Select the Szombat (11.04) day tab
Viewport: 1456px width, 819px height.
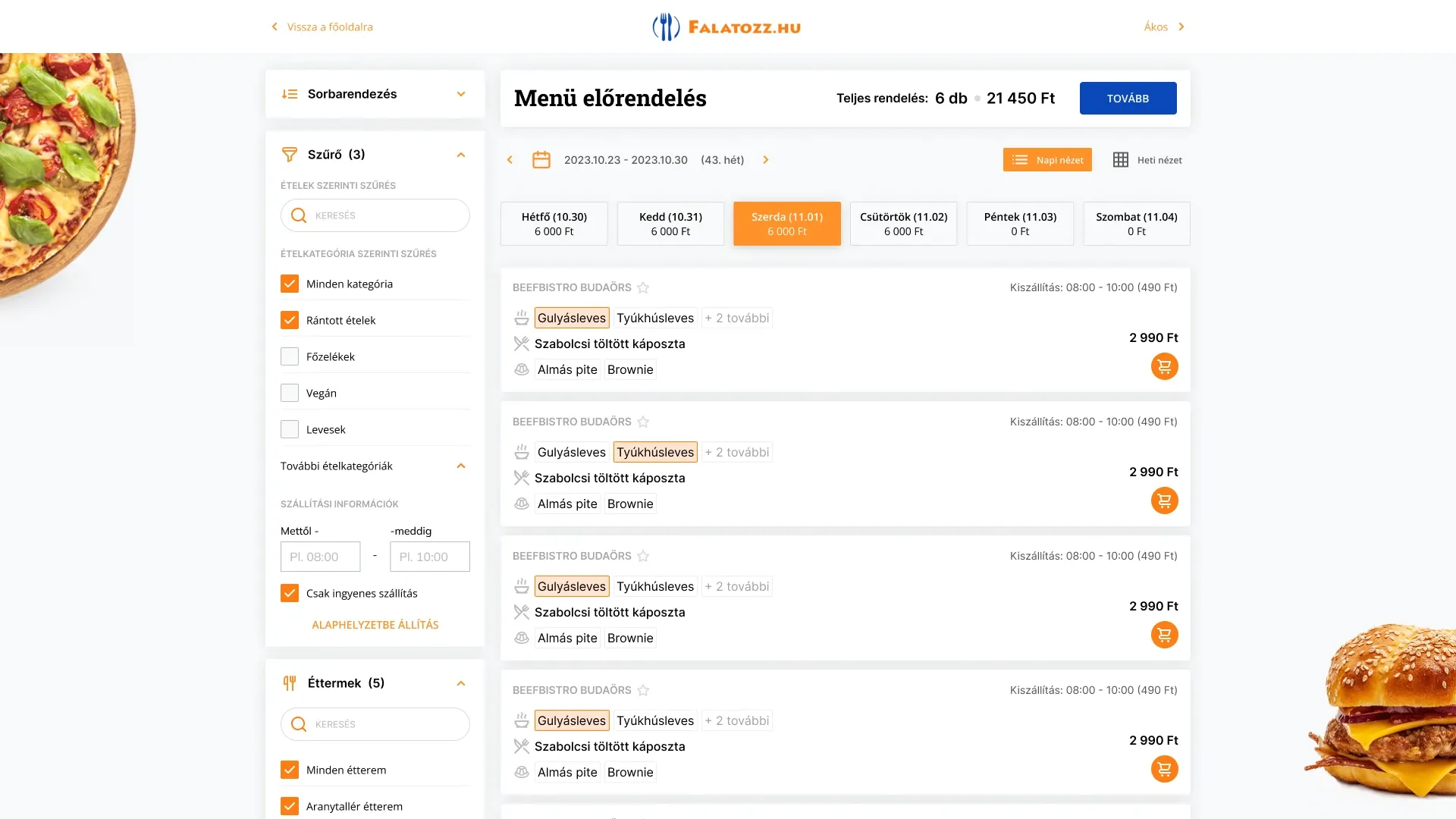(x=1137, y=224)
